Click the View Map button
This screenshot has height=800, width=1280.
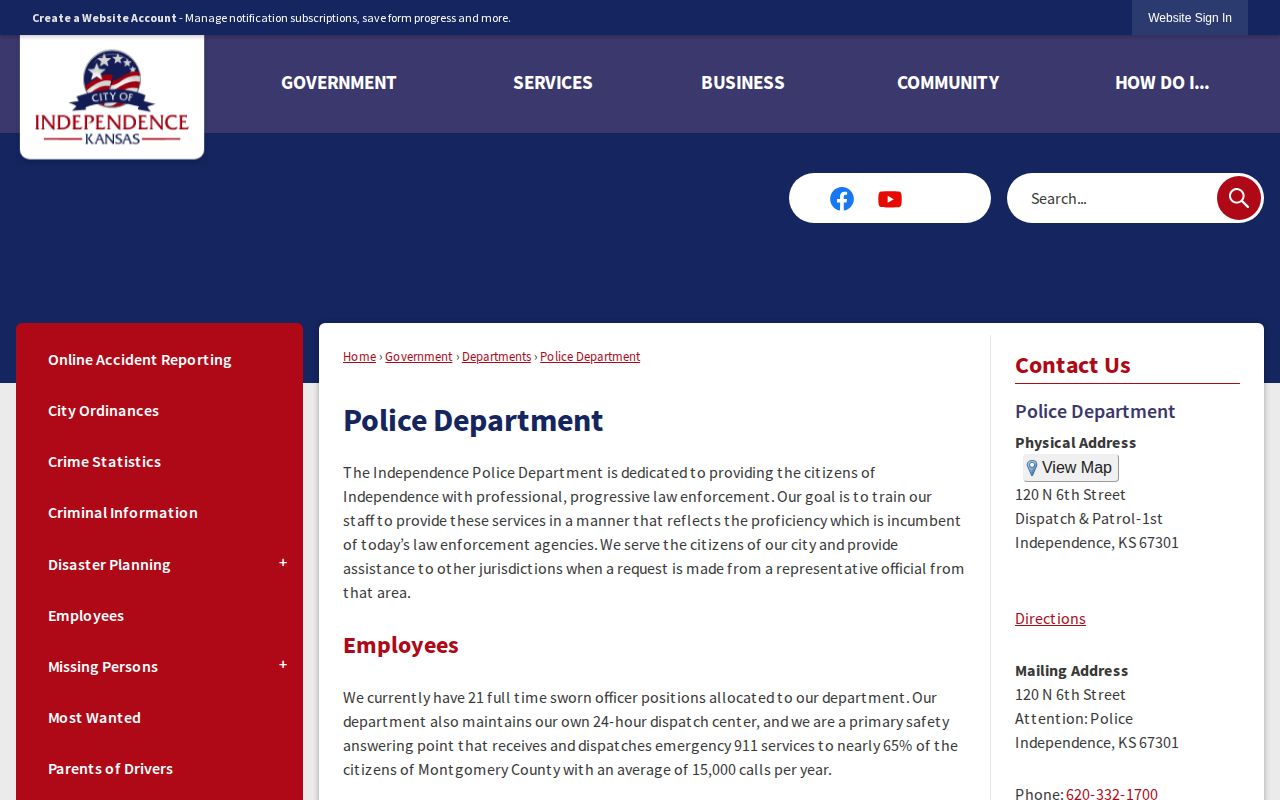(1070, 468)
